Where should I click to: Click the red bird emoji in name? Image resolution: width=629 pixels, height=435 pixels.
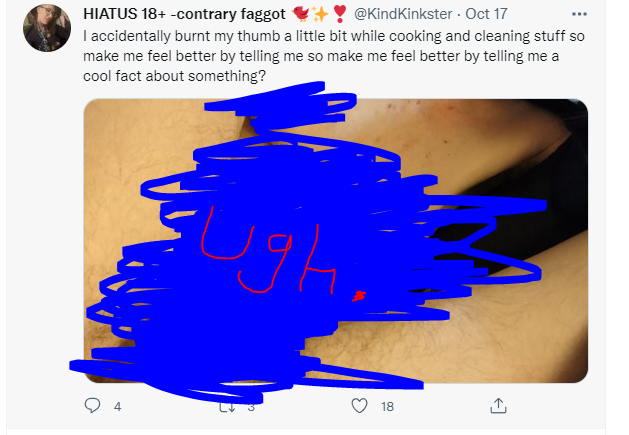(300, 14)
